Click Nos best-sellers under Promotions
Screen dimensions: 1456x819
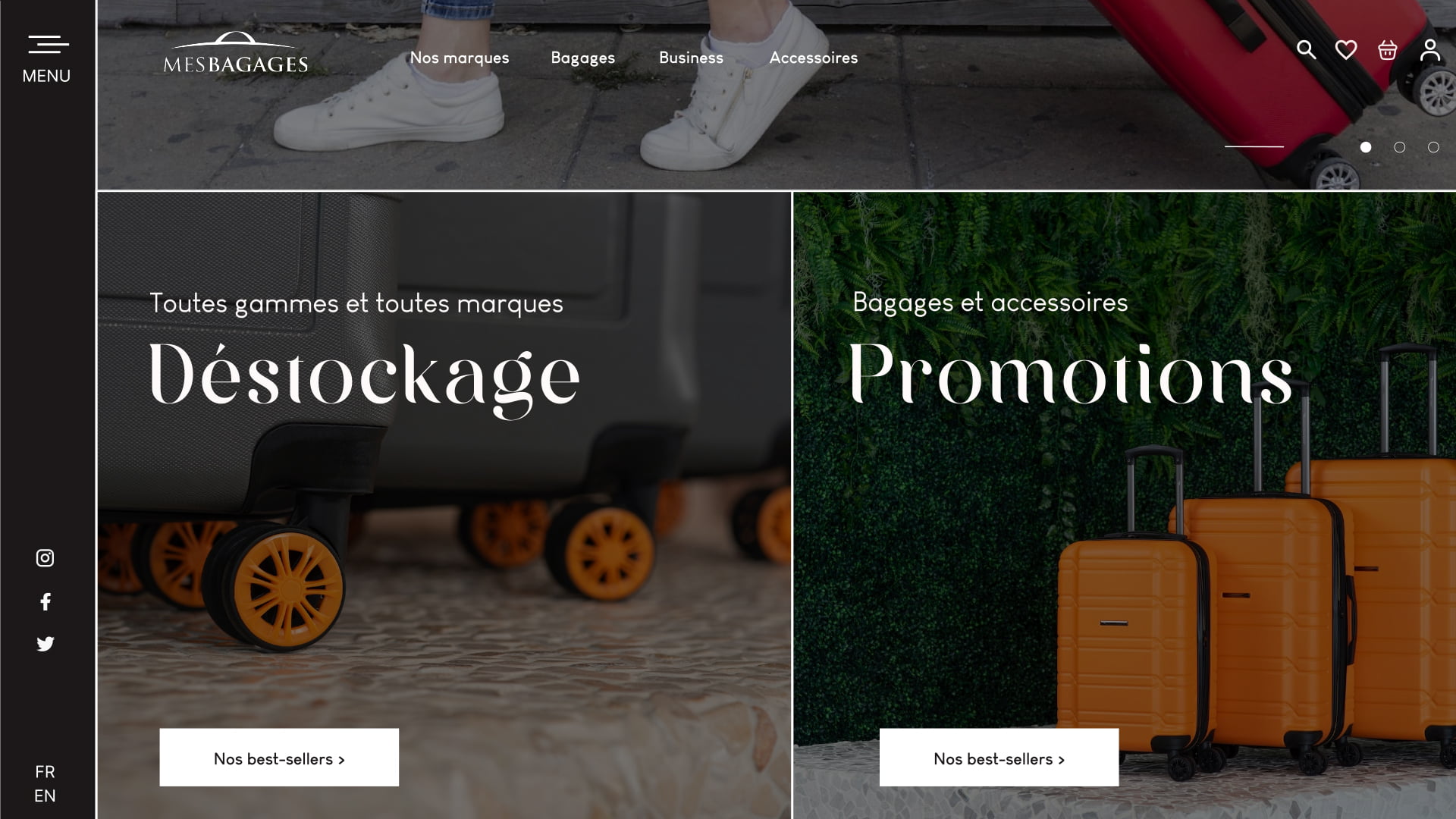point(999,758)
